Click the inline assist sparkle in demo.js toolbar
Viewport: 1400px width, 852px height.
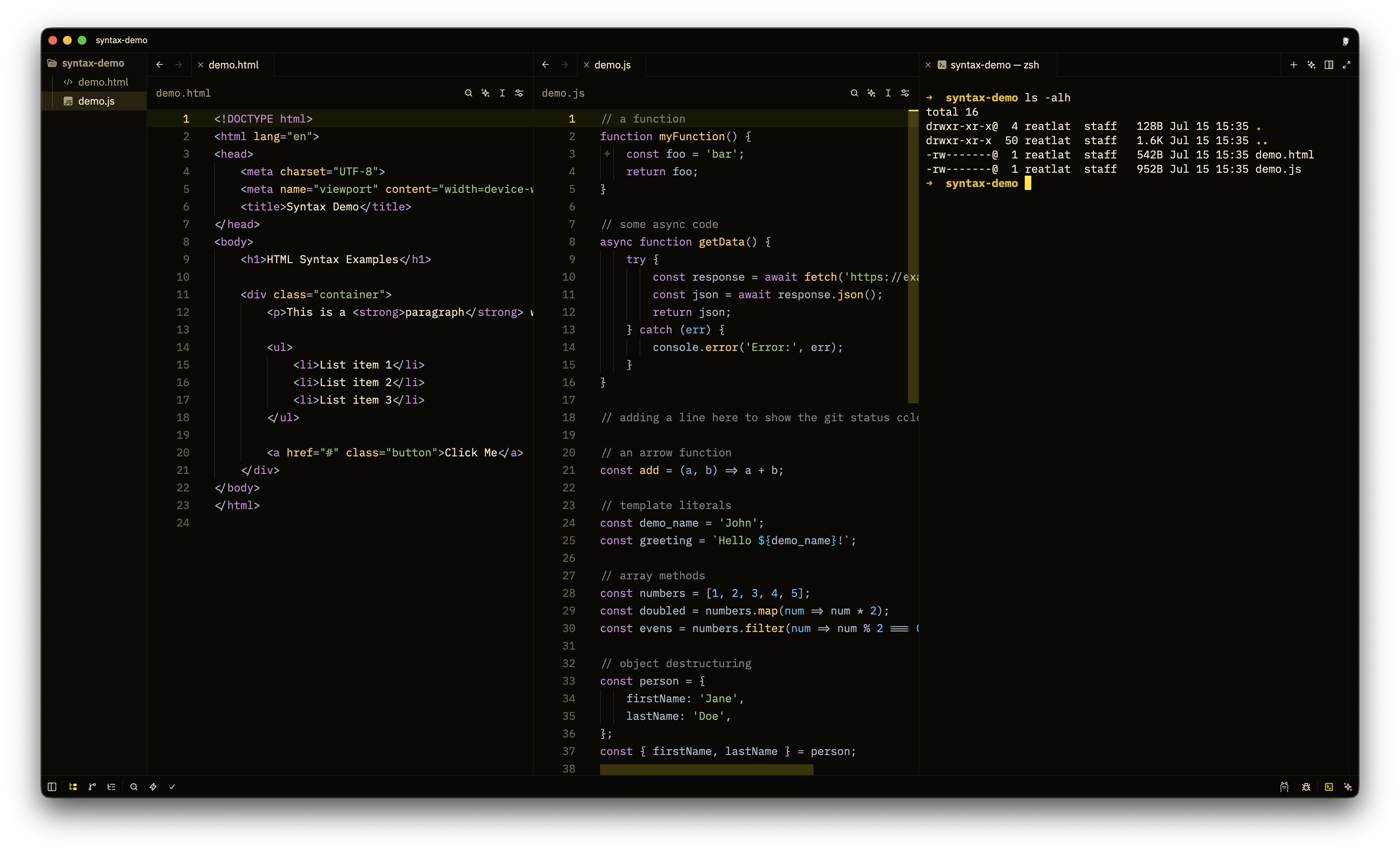(871, 93)
